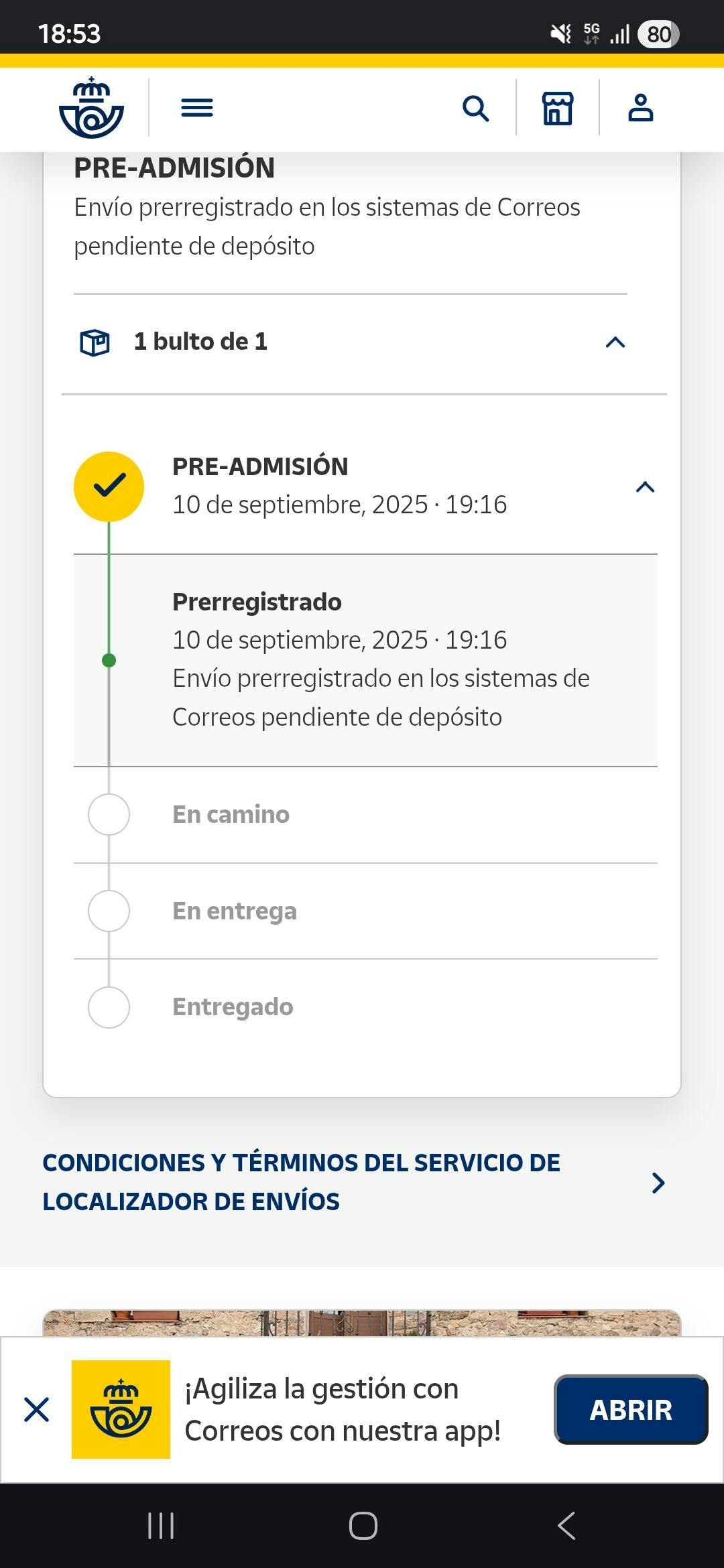Select the 'En camino' step circle
The height and width of the screenshot is (1568, 724).
tap(109, 814)
